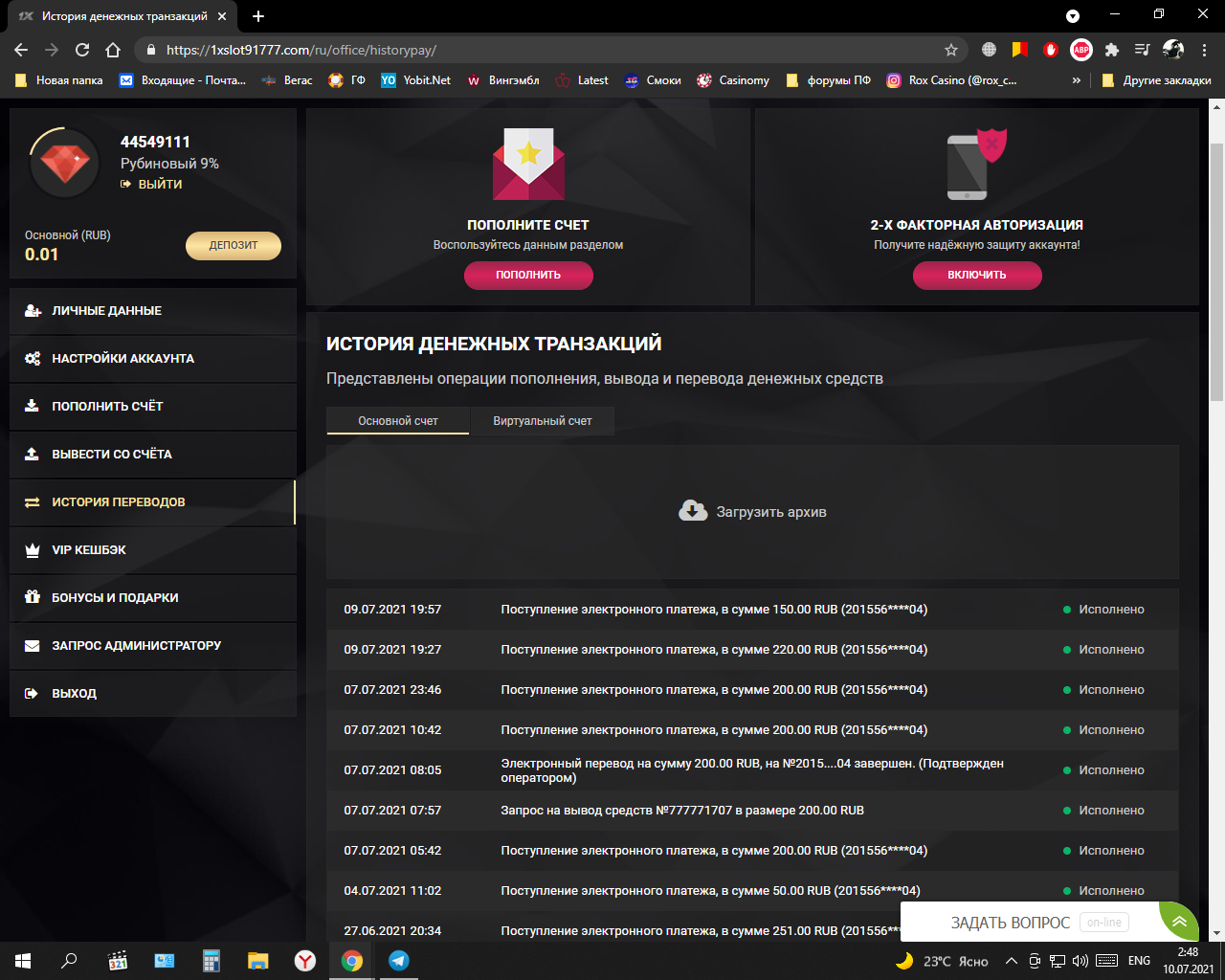Click the red hand extension icon

(1051, 50)
